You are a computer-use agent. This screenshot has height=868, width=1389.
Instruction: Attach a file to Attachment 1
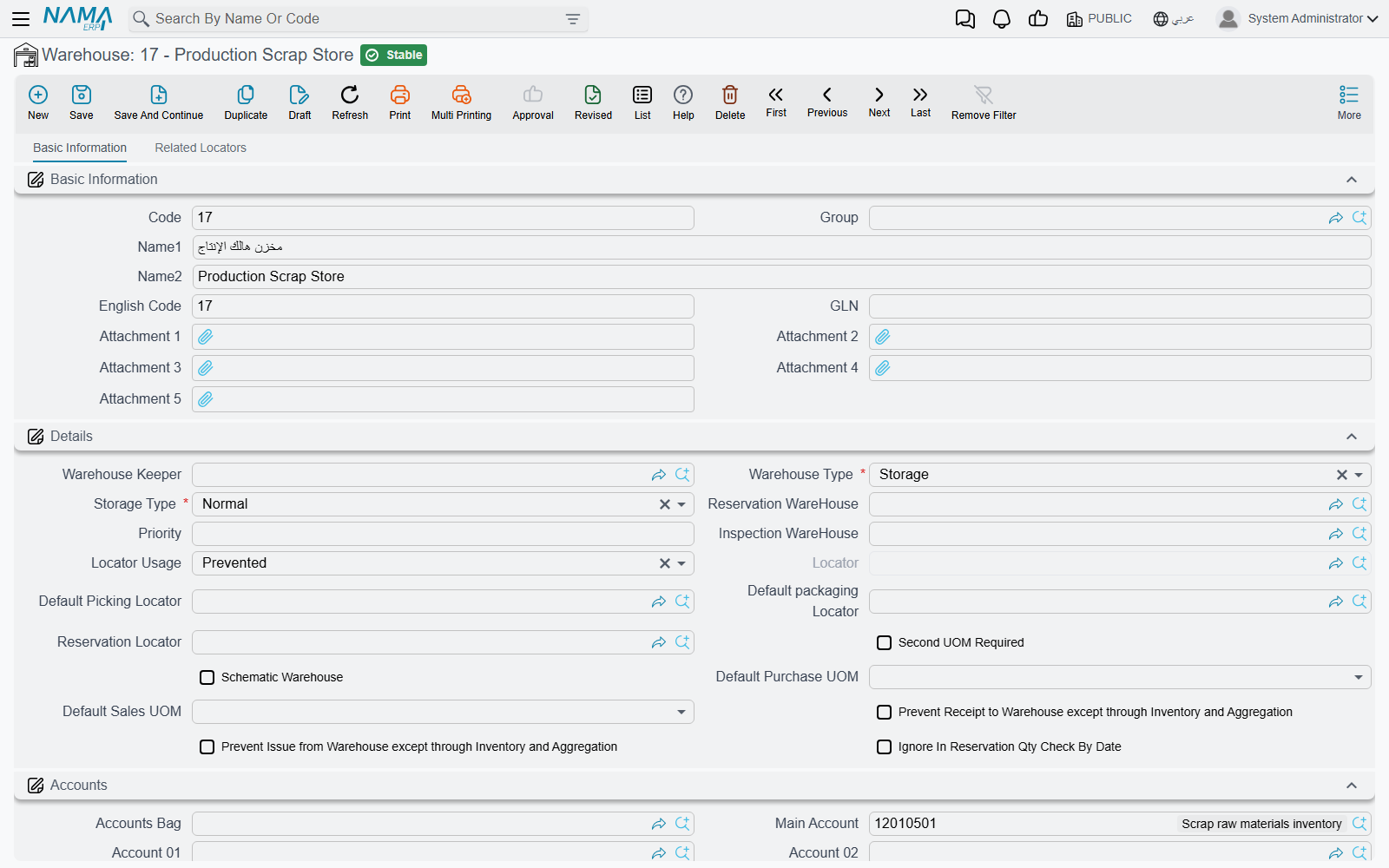coord(206,337)
